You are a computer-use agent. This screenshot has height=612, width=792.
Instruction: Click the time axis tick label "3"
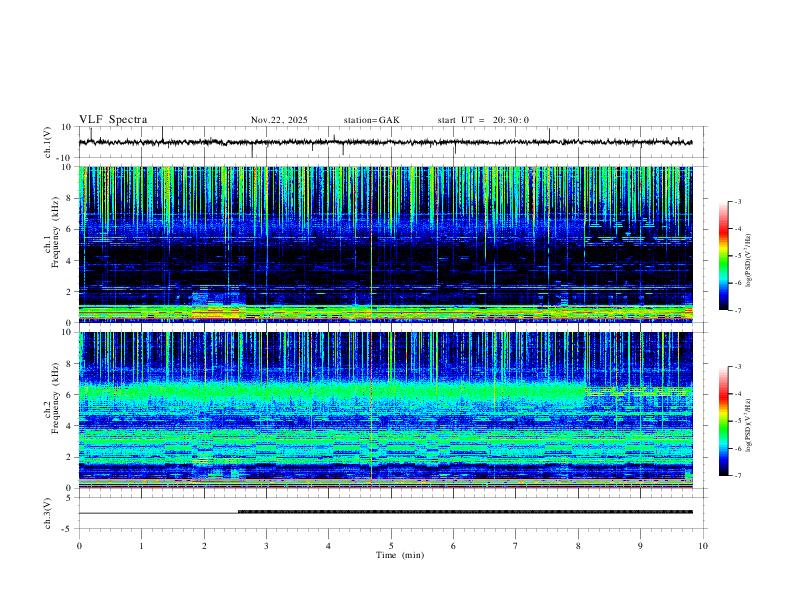(x=266, y=546)
